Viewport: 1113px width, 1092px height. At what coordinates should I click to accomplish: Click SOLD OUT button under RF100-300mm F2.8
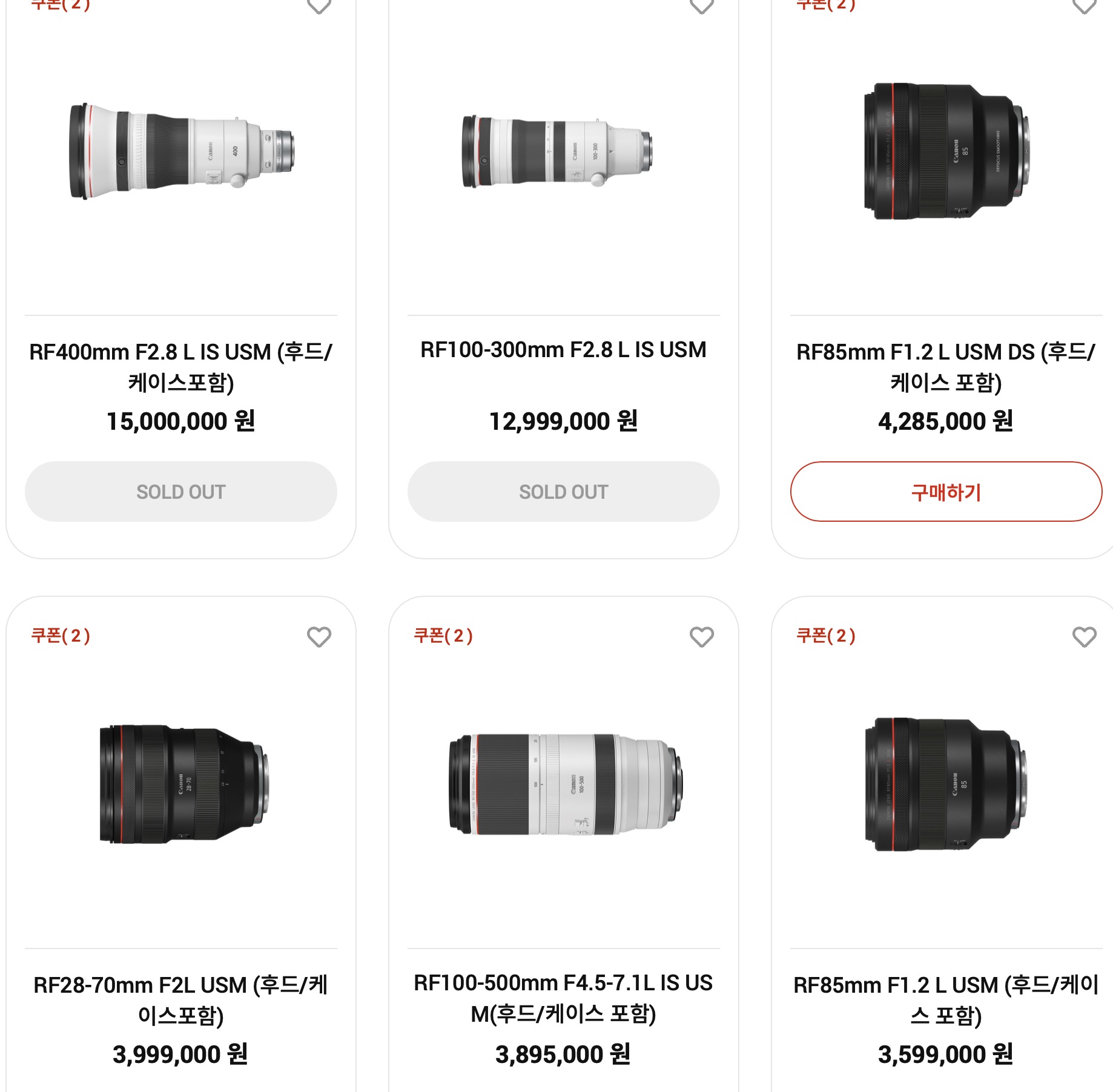click(564, 492)
